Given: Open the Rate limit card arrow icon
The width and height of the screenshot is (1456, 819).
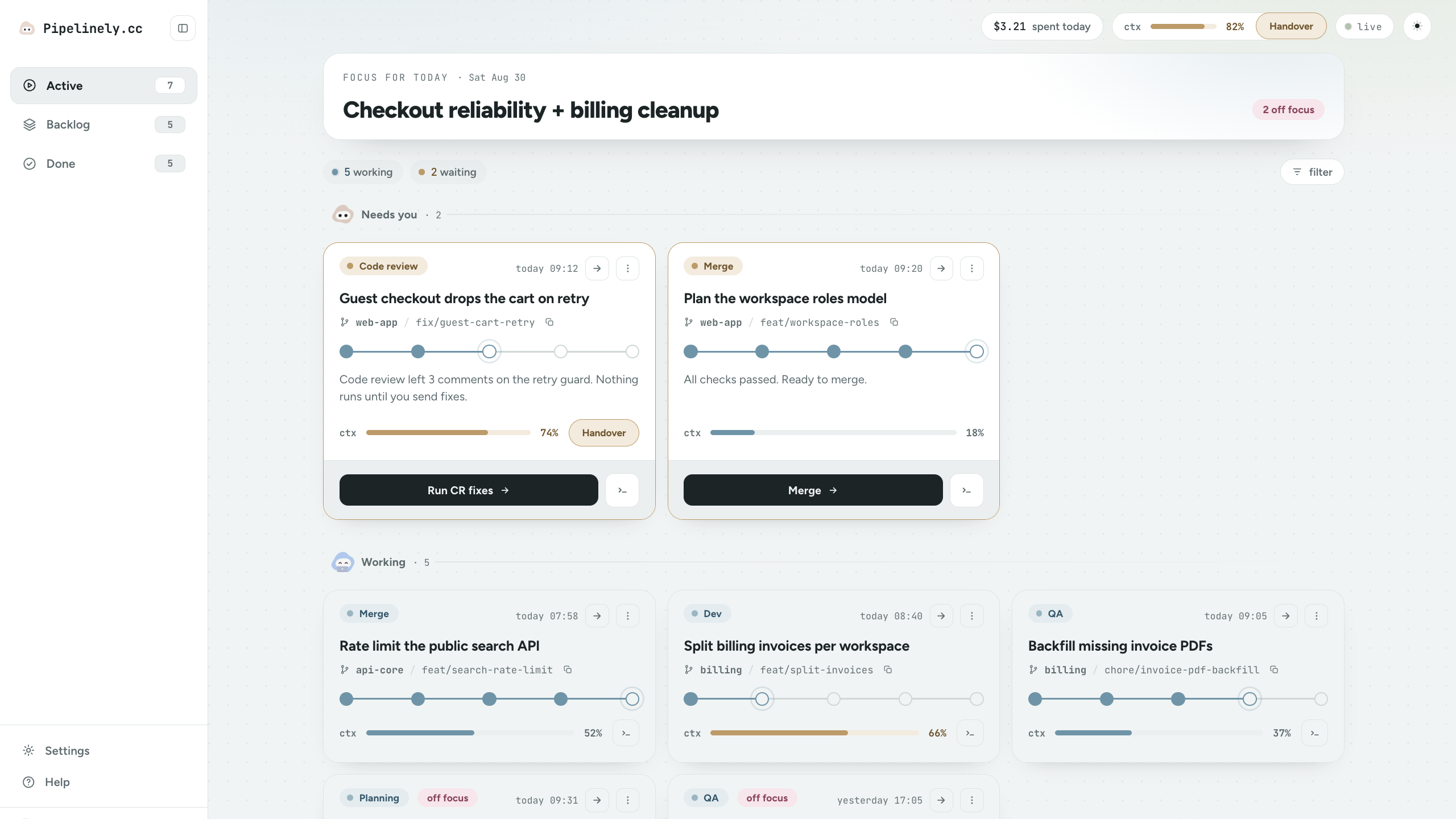Looking at the screenshot, I should (x=597, y=616).
